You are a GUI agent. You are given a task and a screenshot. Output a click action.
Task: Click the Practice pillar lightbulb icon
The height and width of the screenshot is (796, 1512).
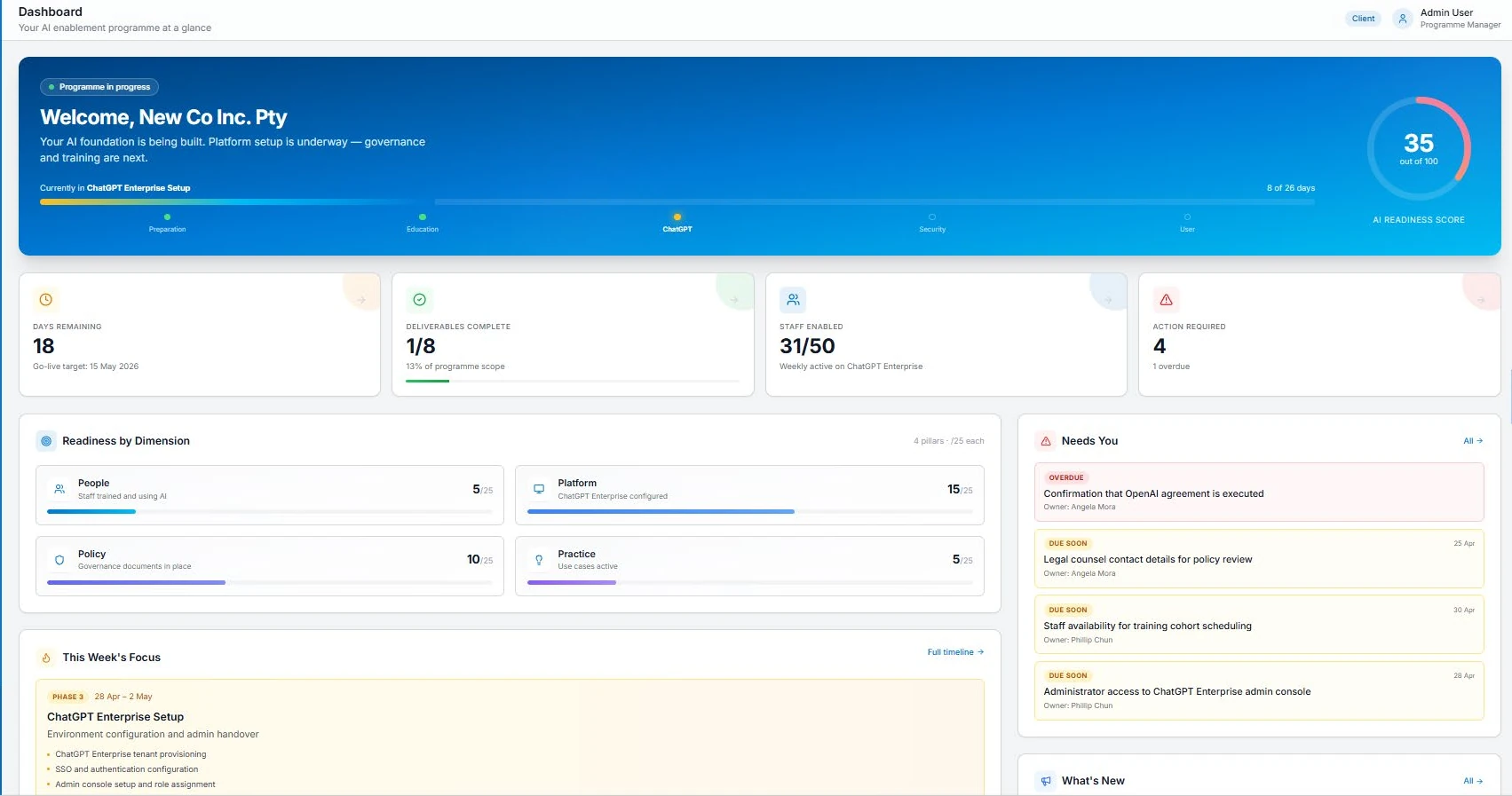539,560
